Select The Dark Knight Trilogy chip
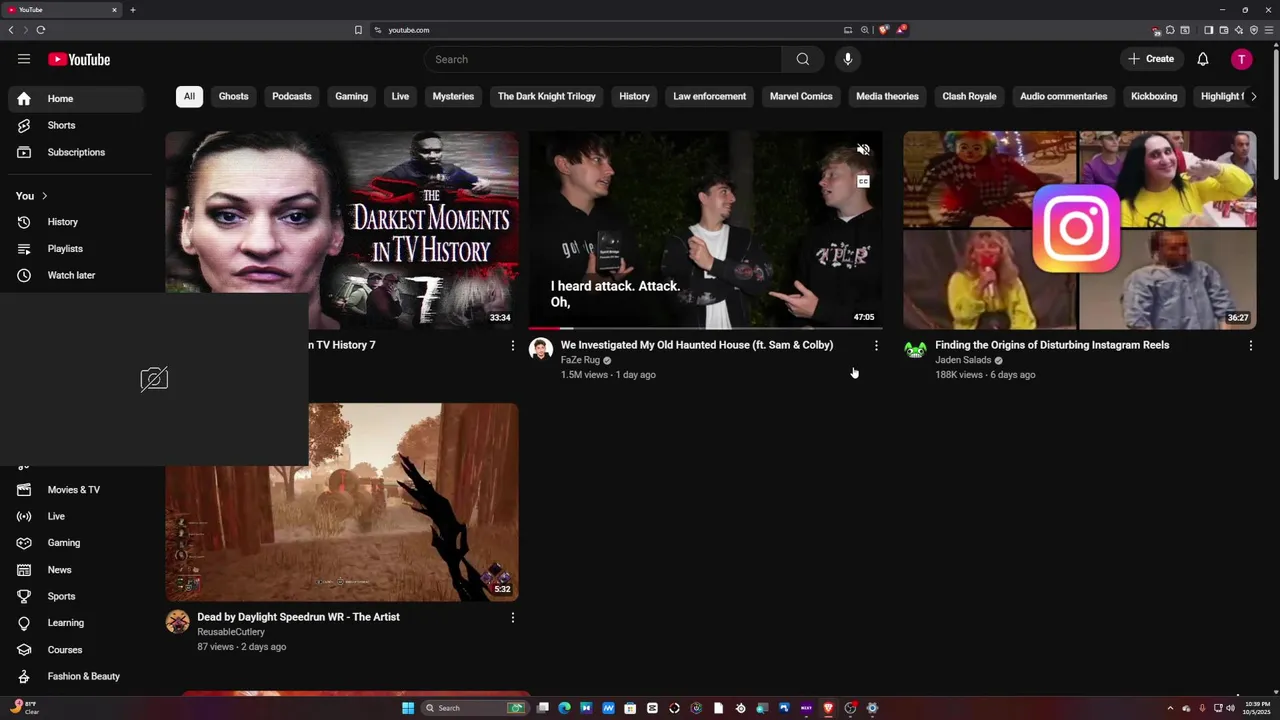Viewport: 1280px width, 720px height. tap(547, 96)
